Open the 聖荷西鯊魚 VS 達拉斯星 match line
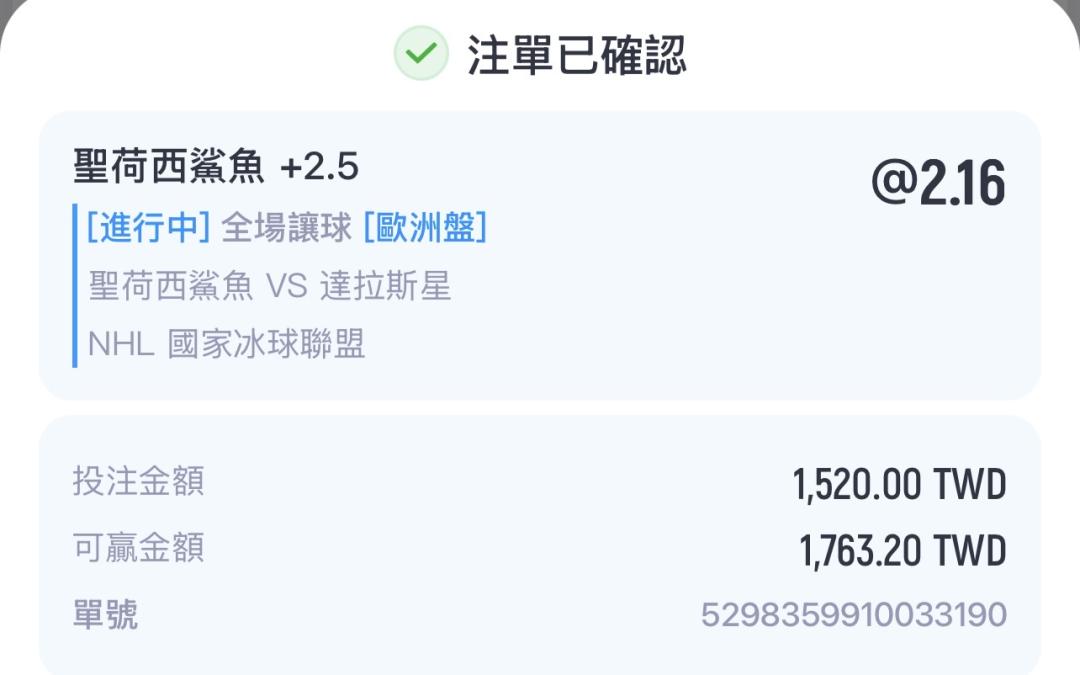 [x=270, y=287]
